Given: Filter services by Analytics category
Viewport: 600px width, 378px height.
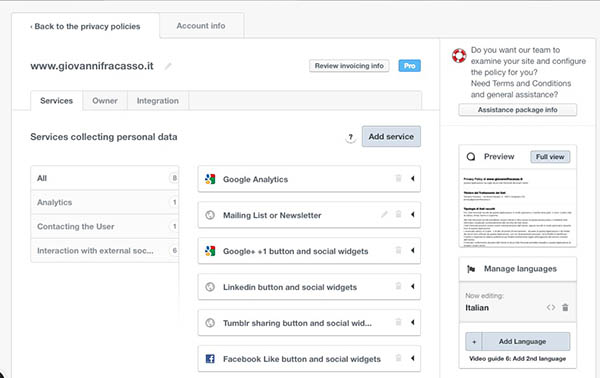Looking at the screenshot, I should click(104, 202).
